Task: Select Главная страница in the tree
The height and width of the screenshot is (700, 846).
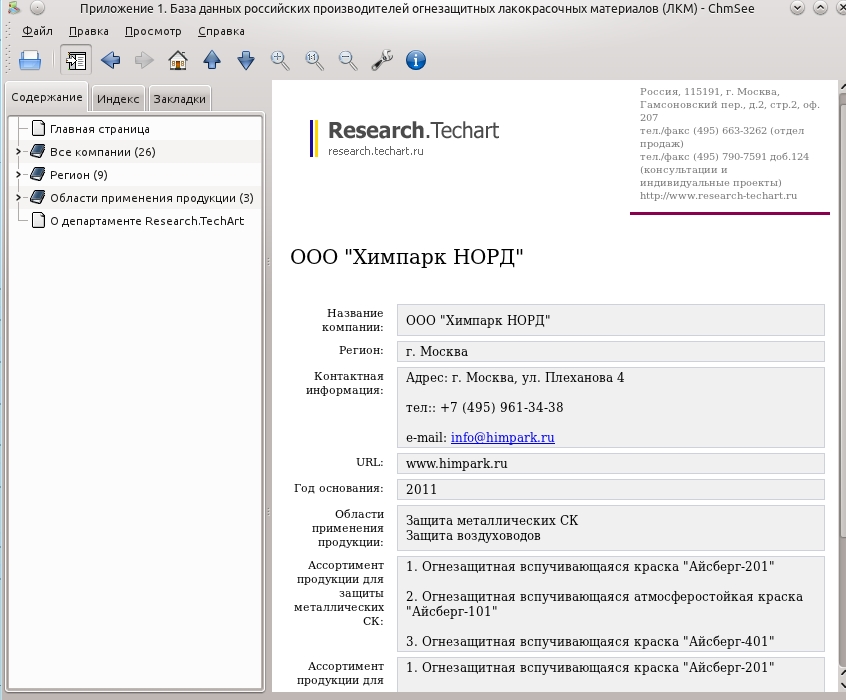Action: tap(100, 129)
